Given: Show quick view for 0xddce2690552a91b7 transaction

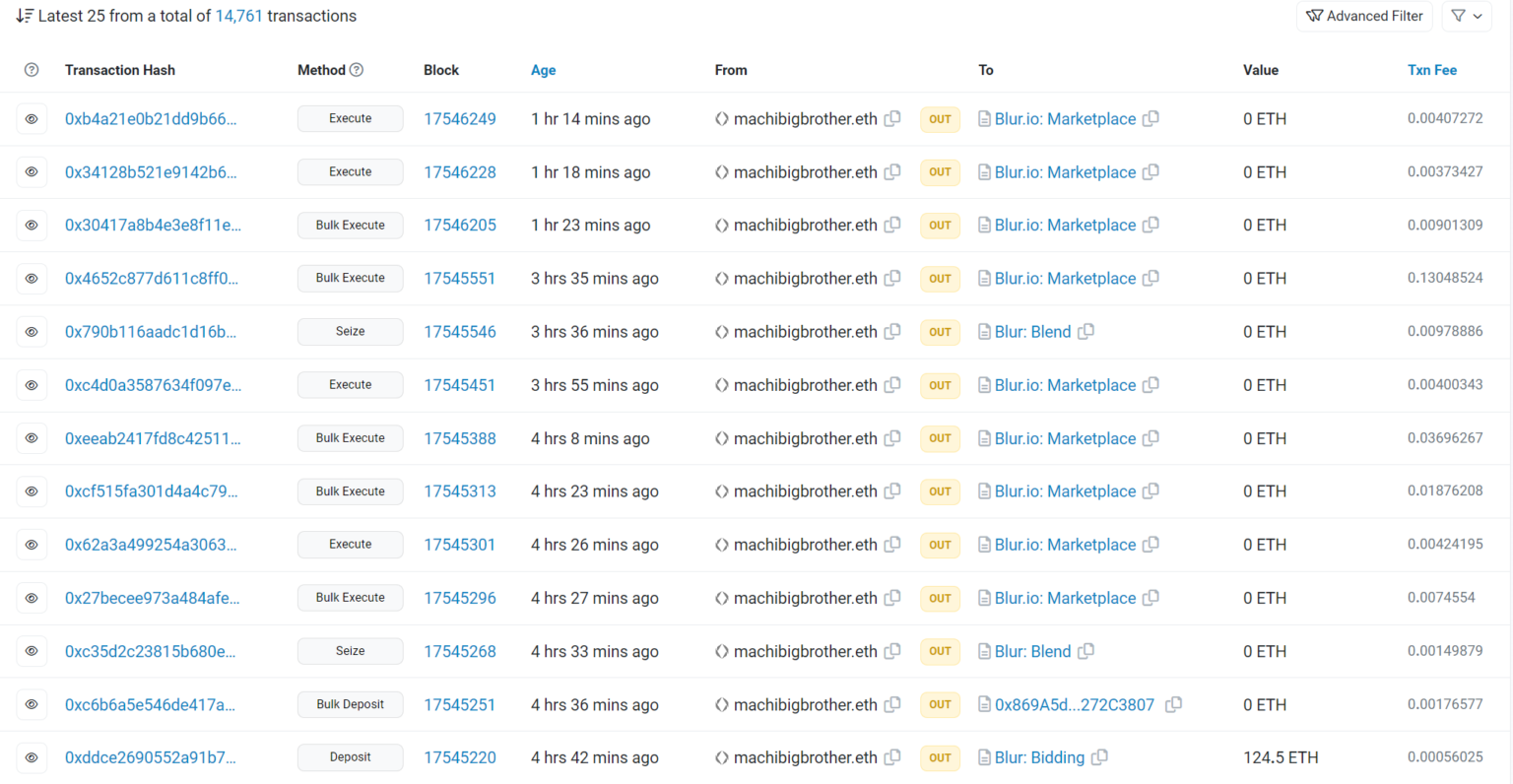Looking at the screenshot, I should pos(32,757).
